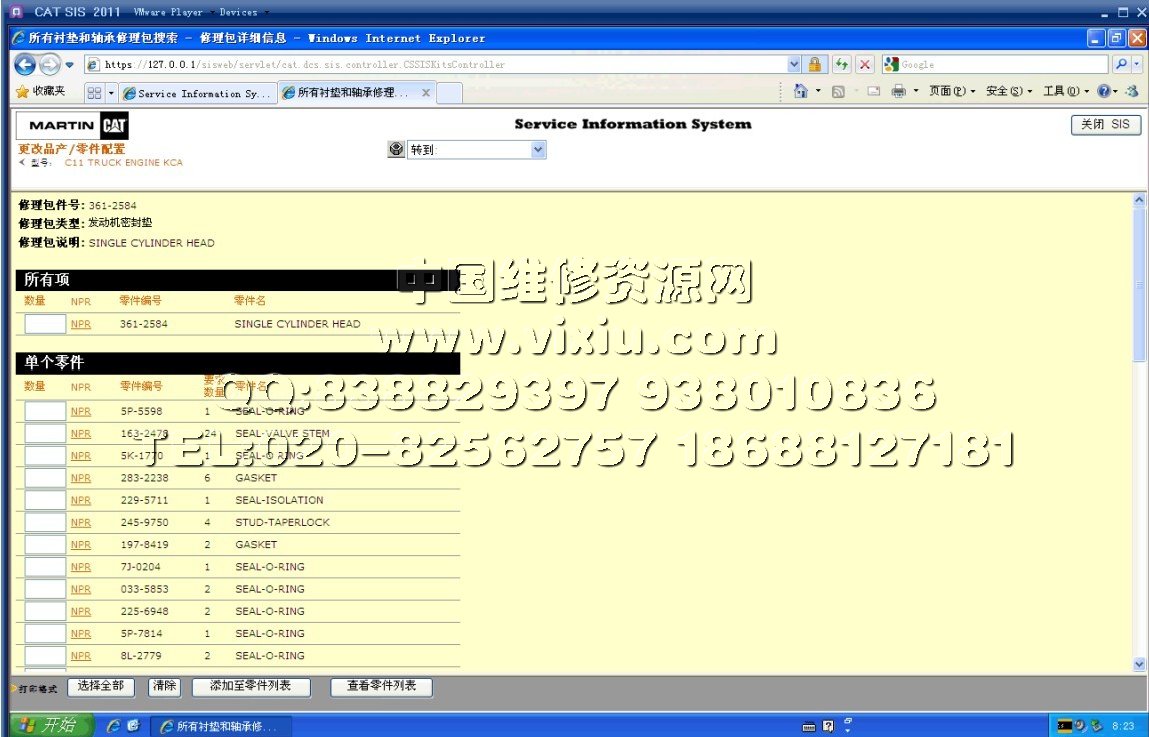The image size is (1149, 737).
Task: Switch to Service Information Sy... tab
Action: coord(196,93)
